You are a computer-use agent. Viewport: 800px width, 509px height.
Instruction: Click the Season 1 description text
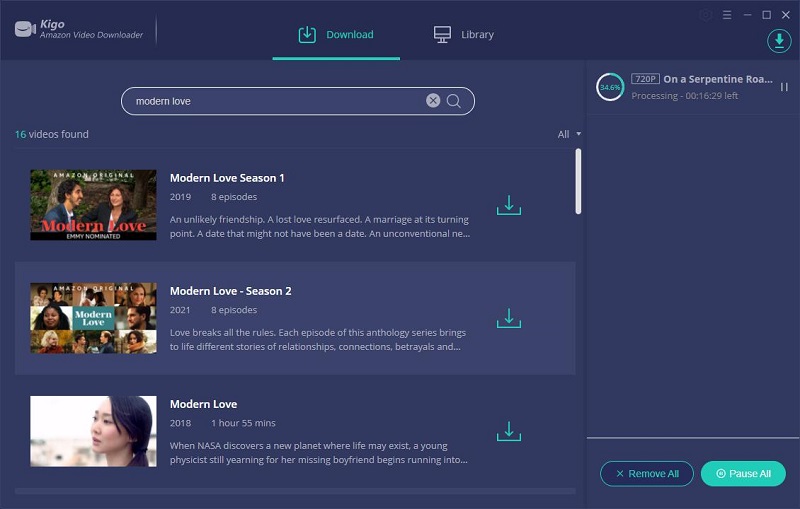(x=320, y=226)
